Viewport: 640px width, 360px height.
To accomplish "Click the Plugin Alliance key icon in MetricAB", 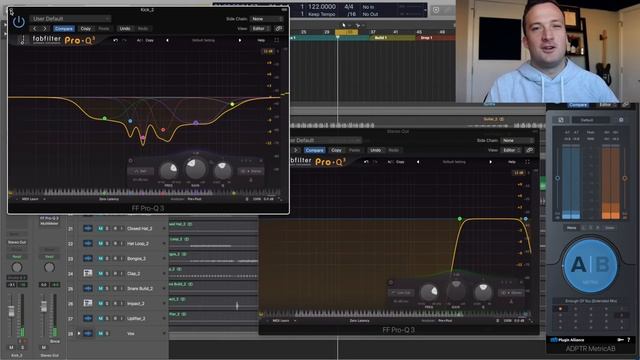I will coord(620,340).
